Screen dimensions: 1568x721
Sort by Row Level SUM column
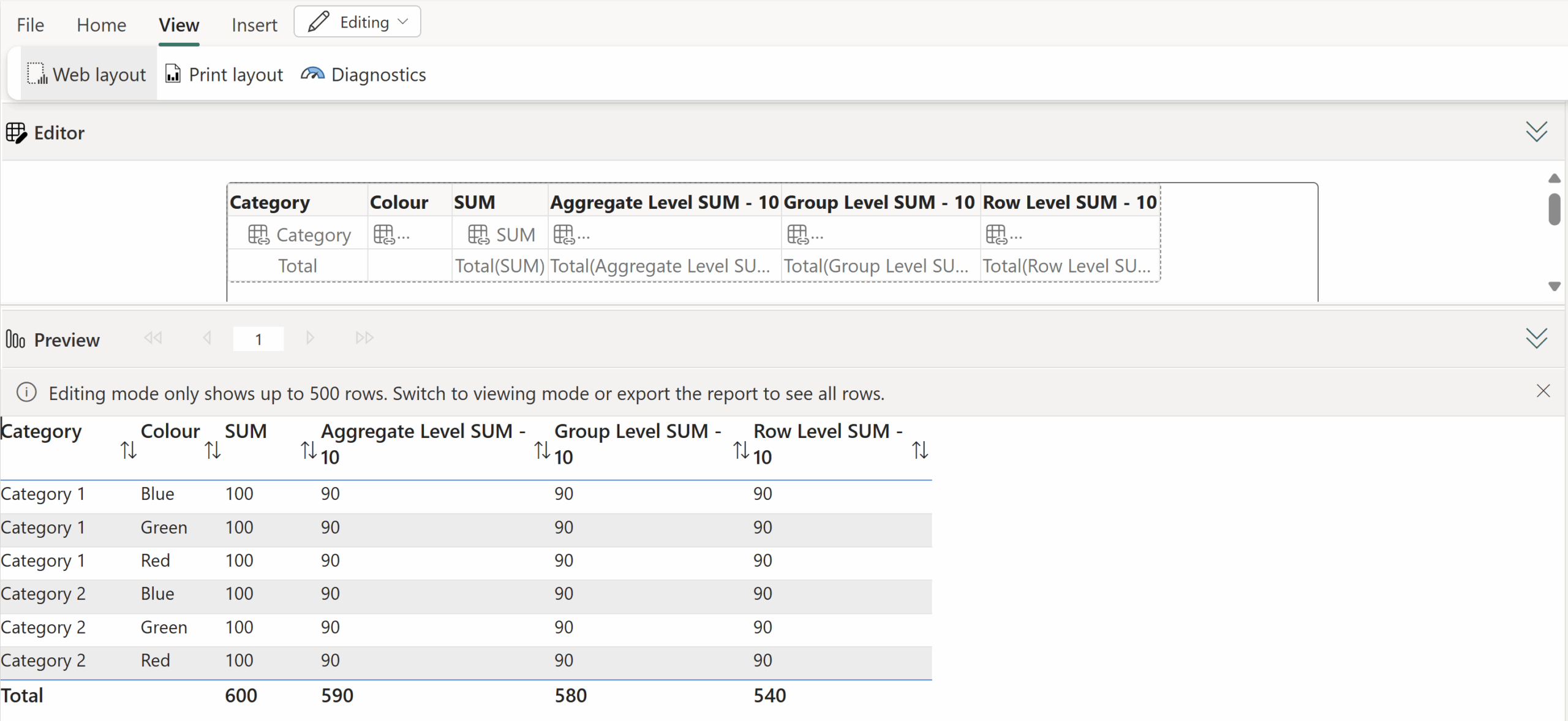[x=920, y=451]
